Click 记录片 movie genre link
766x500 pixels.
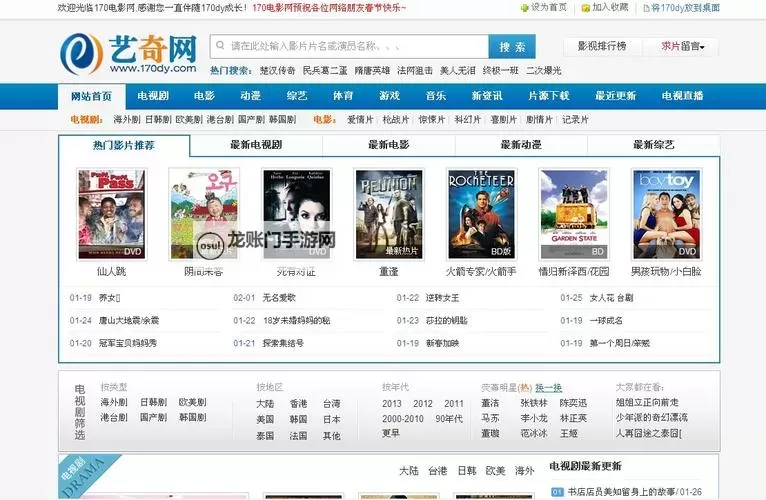point(575,119)
